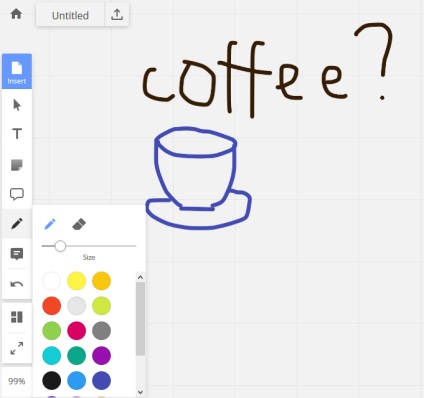Click the color palette scrollbar thumb
Screen dimensions: 424x398
click(140, 319)
